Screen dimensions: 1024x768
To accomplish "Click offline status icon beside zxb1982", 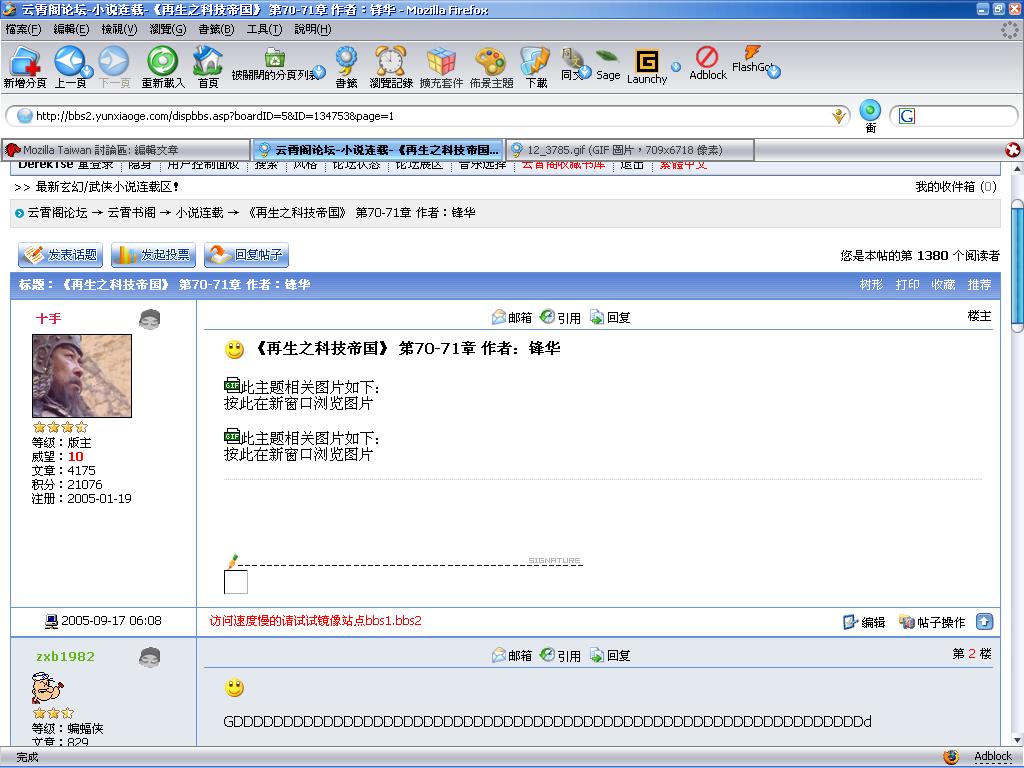I will tap(150, 657).
